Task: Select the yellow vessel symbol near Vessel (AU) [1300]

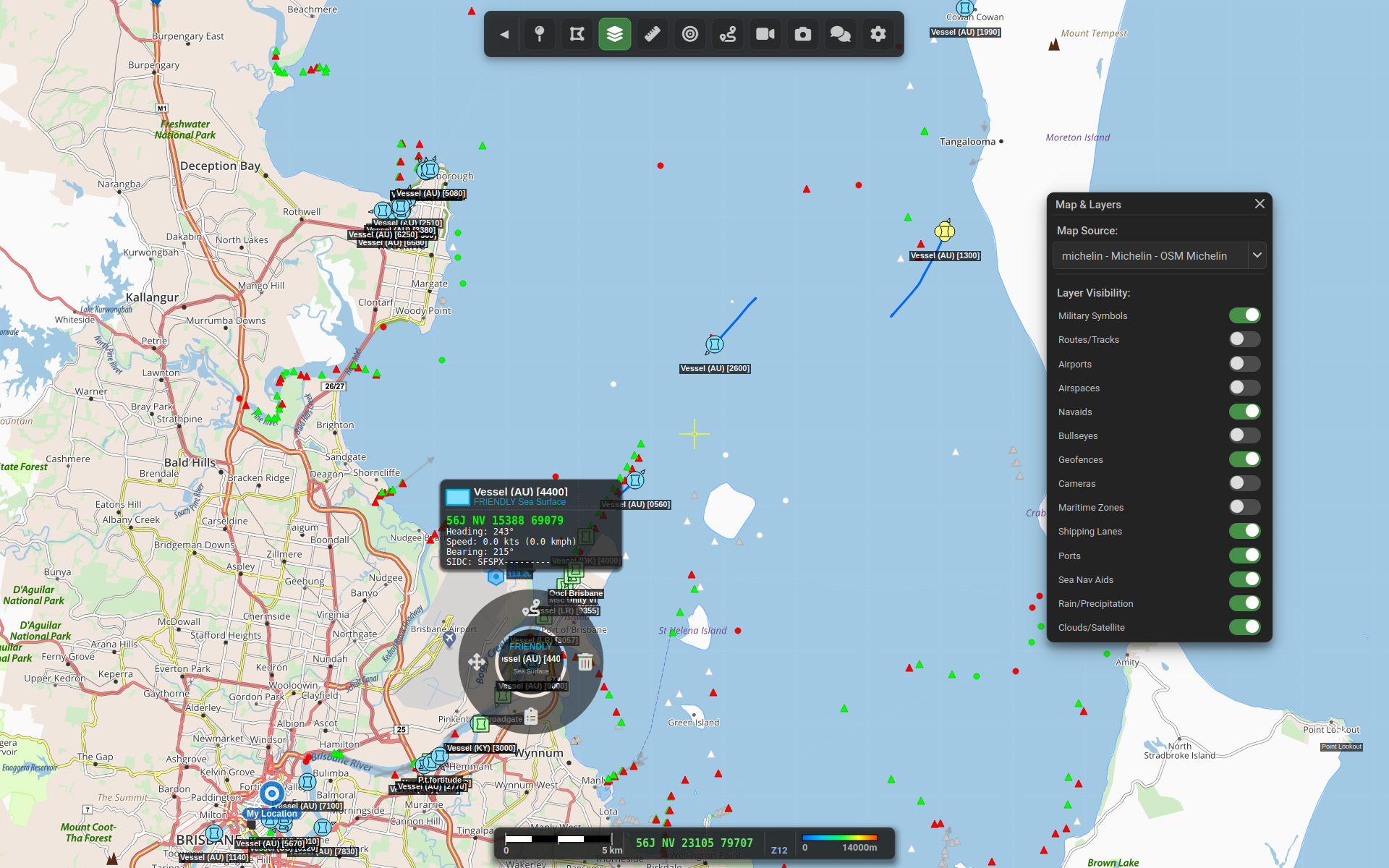Action: pyautogui.click(x=944, y=231)
